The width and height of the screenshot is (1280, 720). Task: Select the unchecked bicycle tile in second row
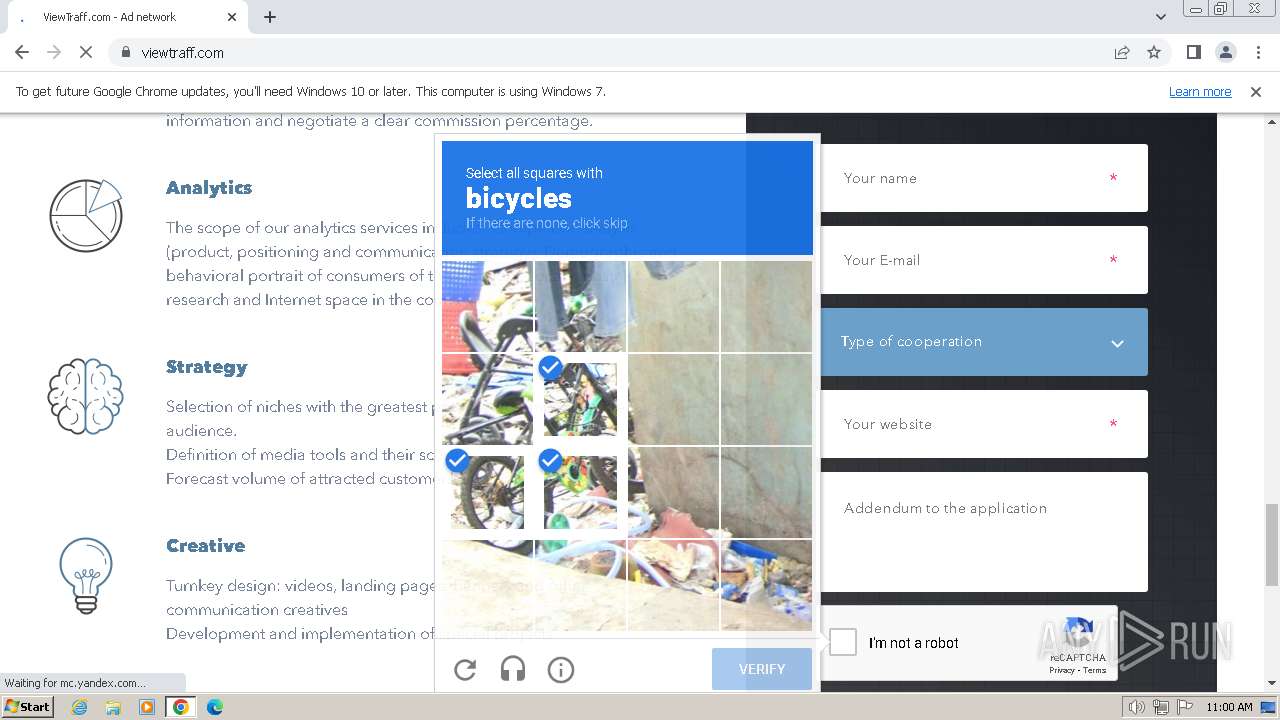[487, 399]
